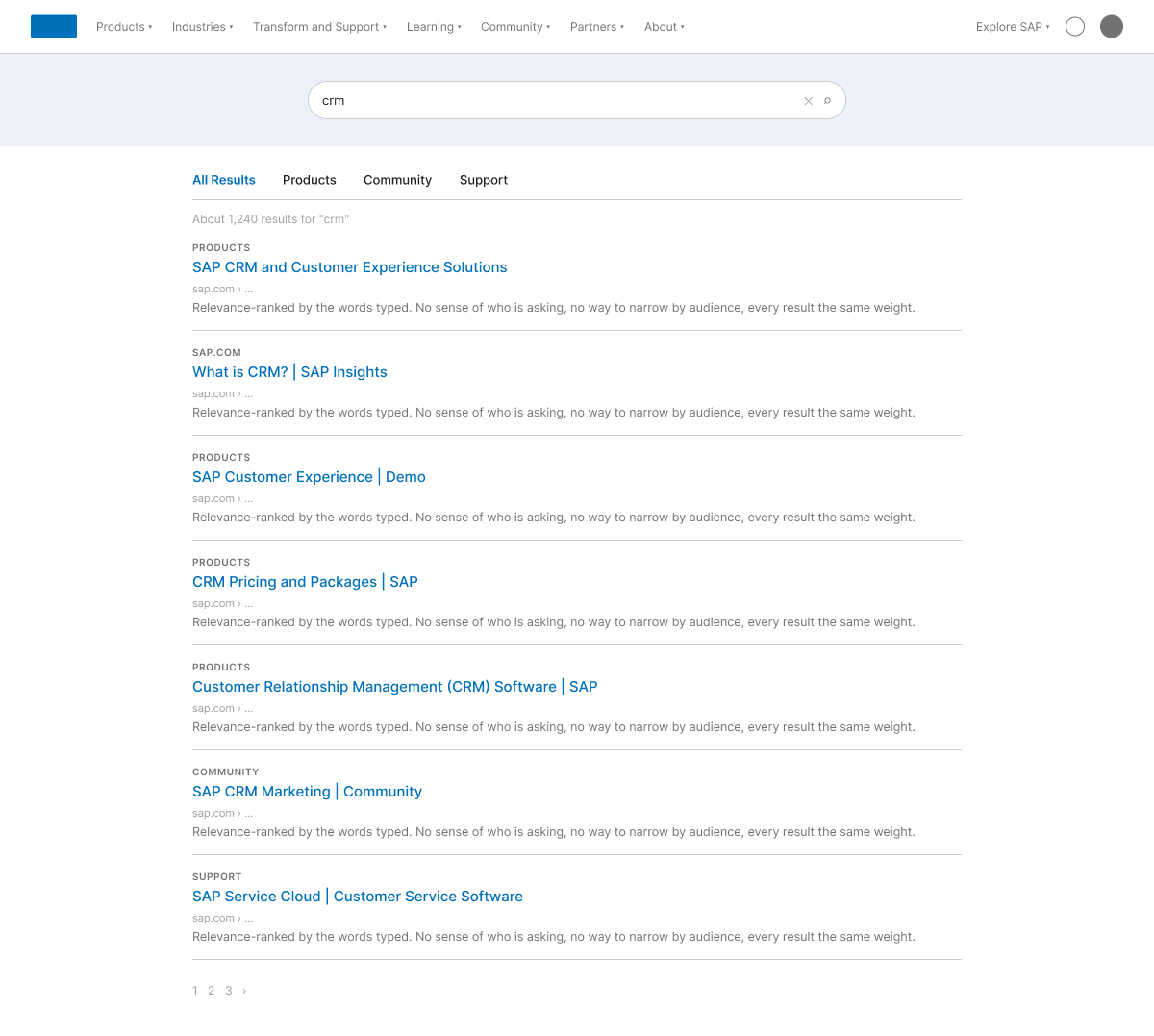Open SAP CRM and Customer Experience Solutions

coord(350,267)
